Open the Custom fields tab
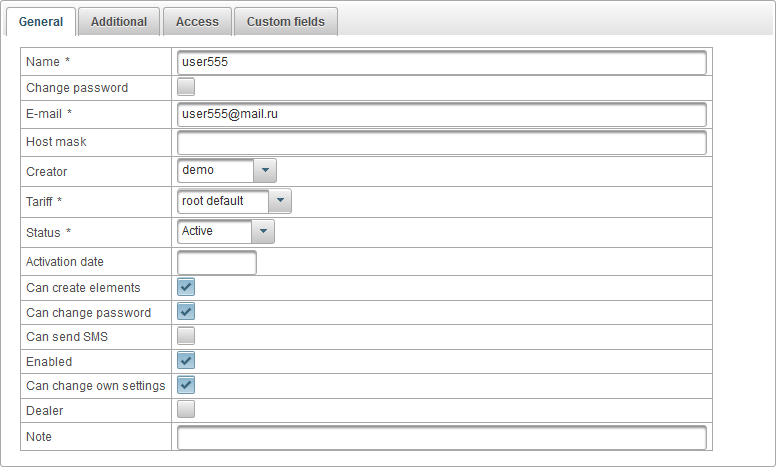 click(285, 22)
